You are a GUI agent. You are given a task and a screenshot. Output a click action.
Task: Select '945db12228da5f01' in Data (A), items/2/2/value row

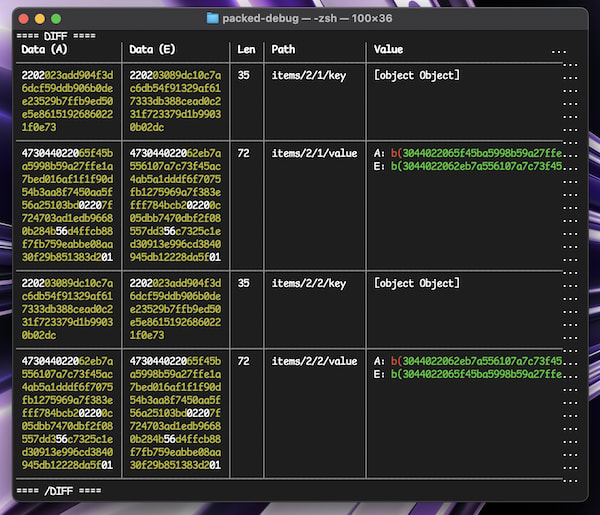pos(67,465)
